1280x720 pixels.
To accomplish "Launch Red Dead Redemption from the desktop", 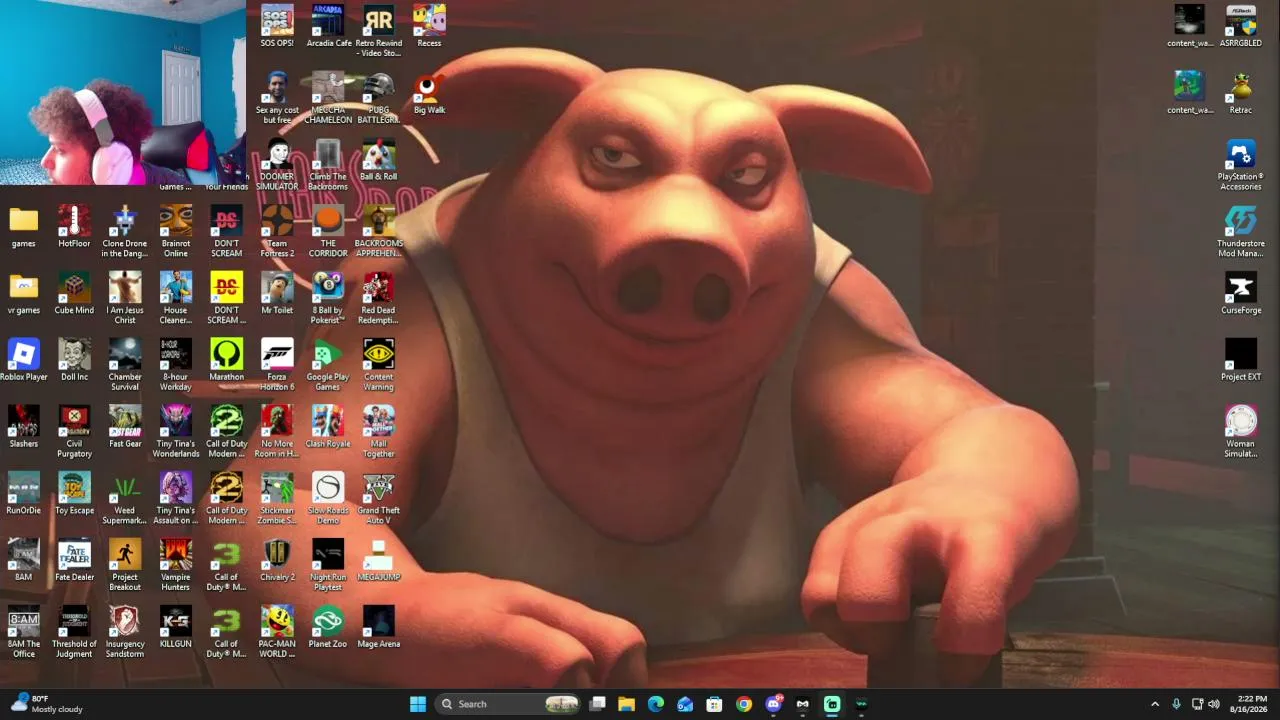I will [x=378, y=299].
